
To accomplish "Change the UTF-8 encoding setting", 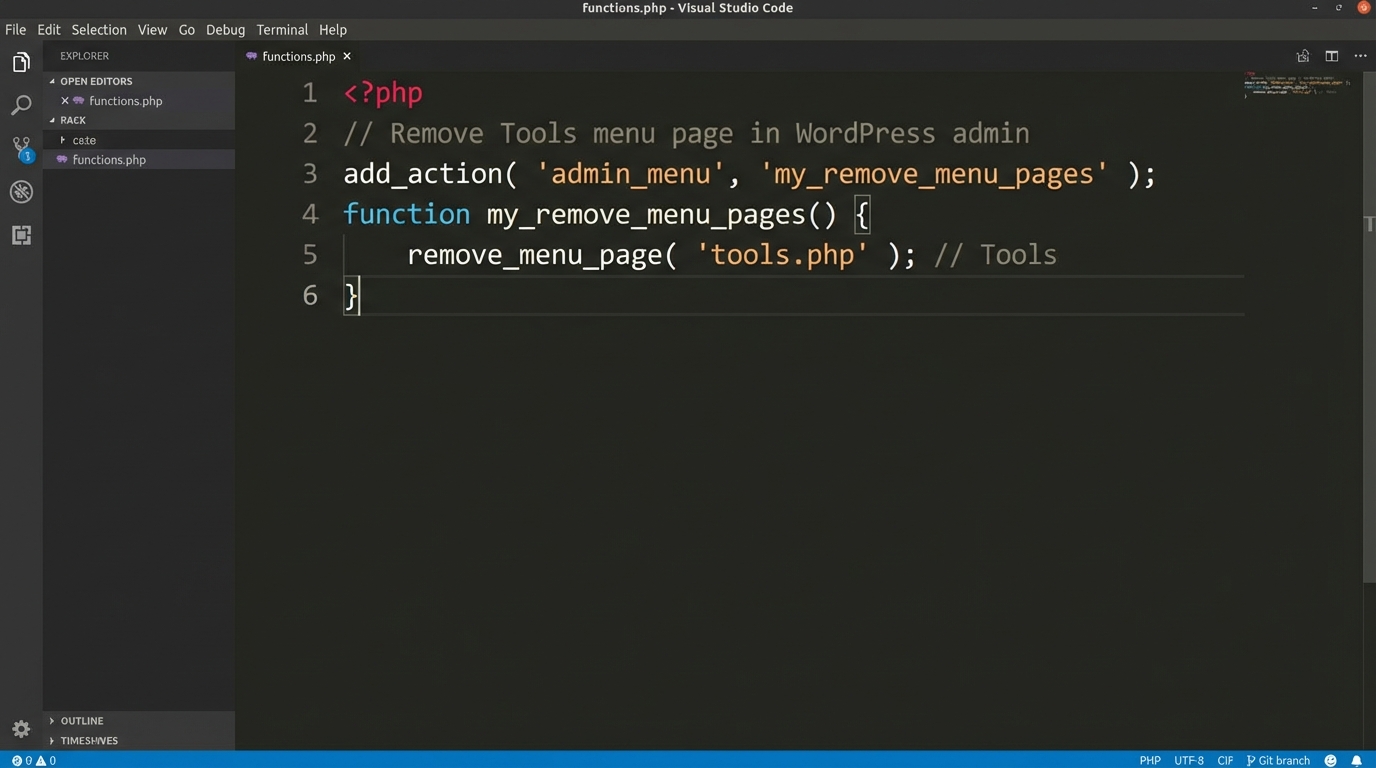I will click(1188, 759).
